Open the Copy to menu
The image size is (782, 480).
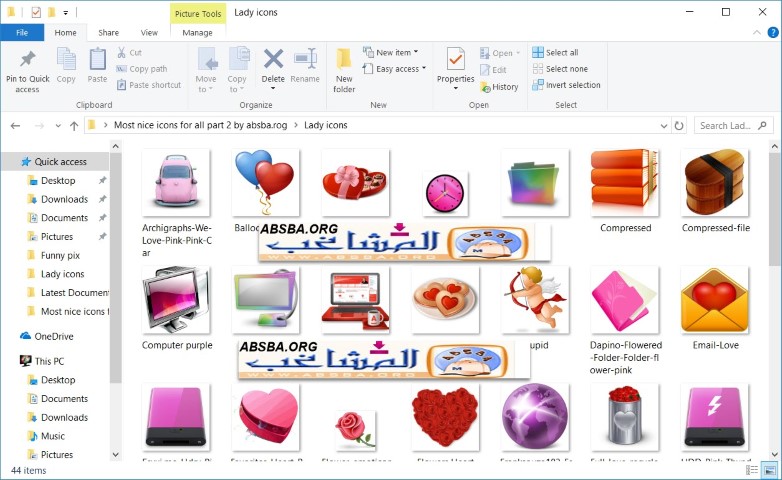click(x=237, y=71)
